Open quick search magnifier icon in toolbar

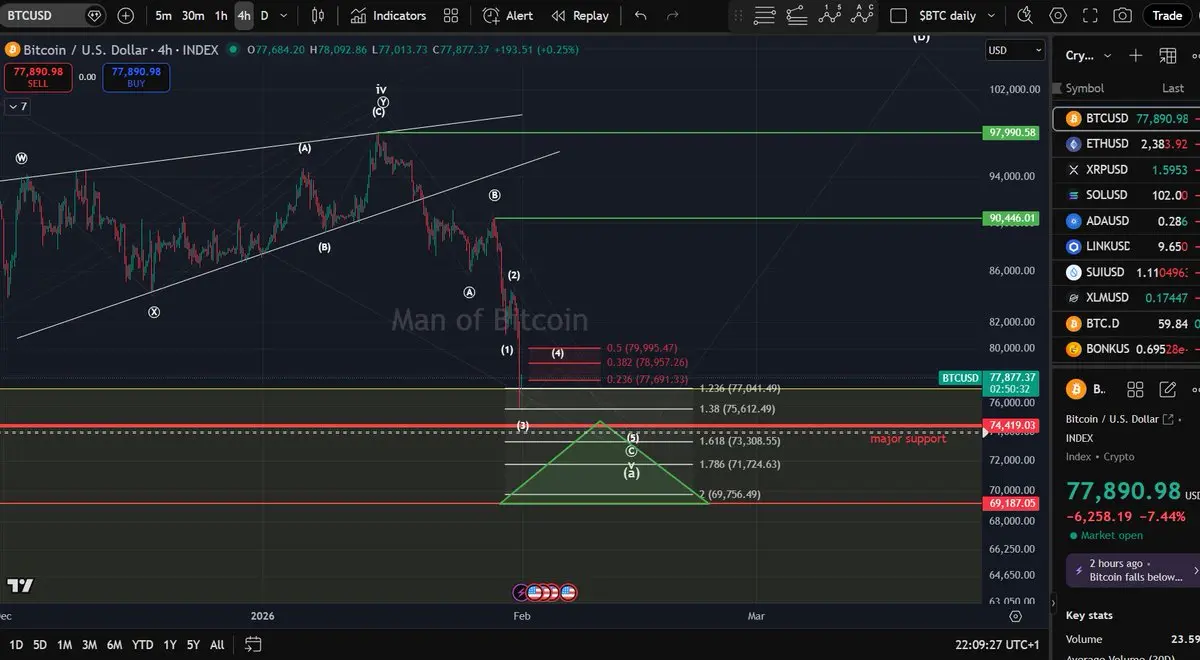pyautogui.click(x=1025, y=15)
